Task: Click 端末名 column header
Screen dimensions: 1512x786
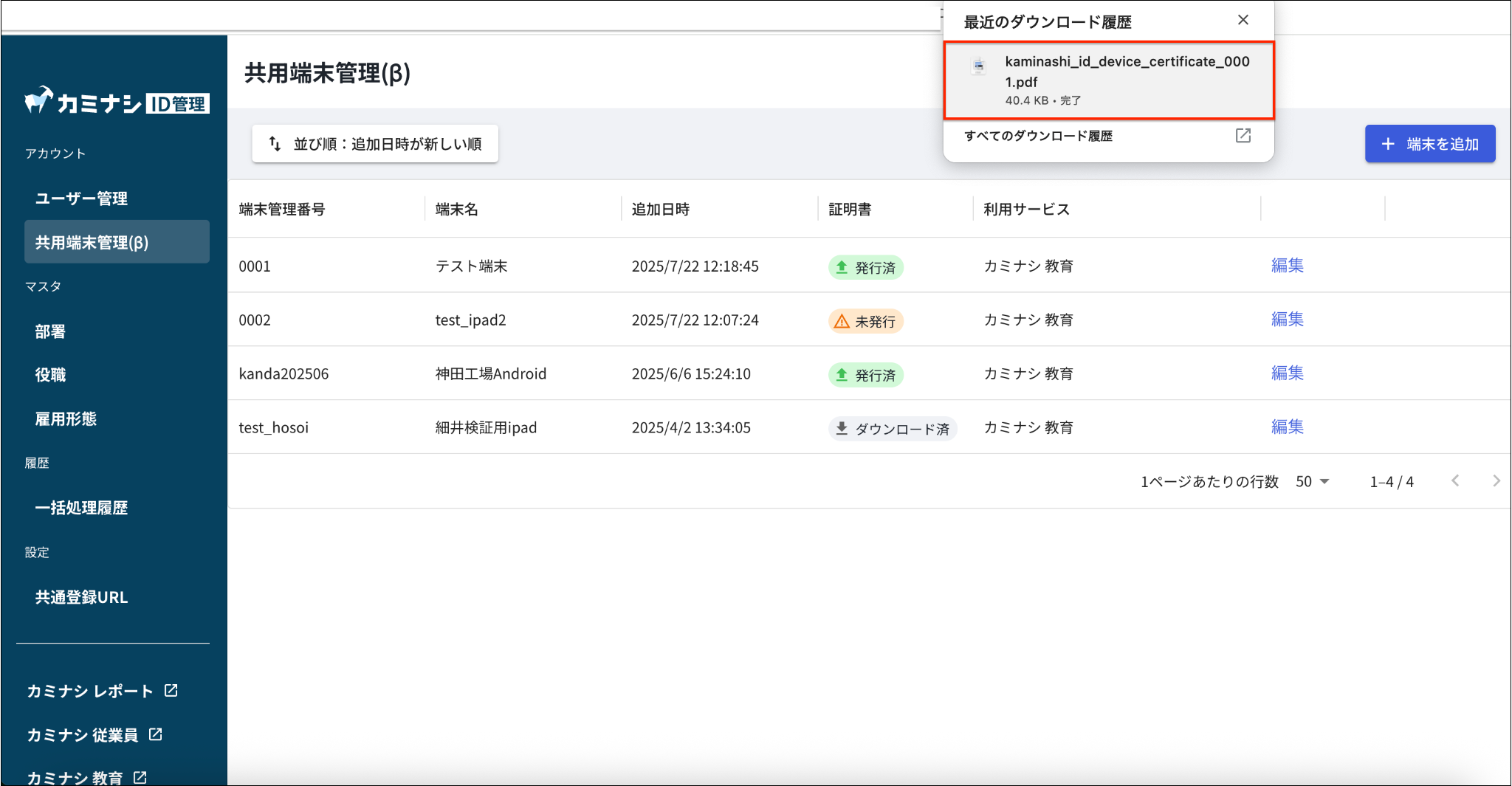Action: click(457, 210)
